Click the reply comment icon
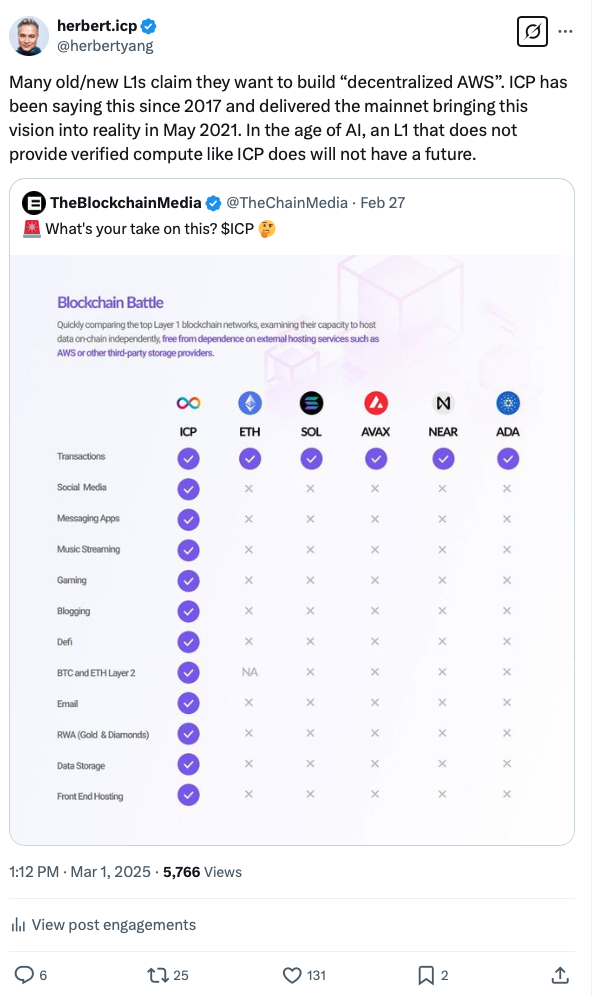The width and height of the screenshot is (604, 996). (25, 974)
